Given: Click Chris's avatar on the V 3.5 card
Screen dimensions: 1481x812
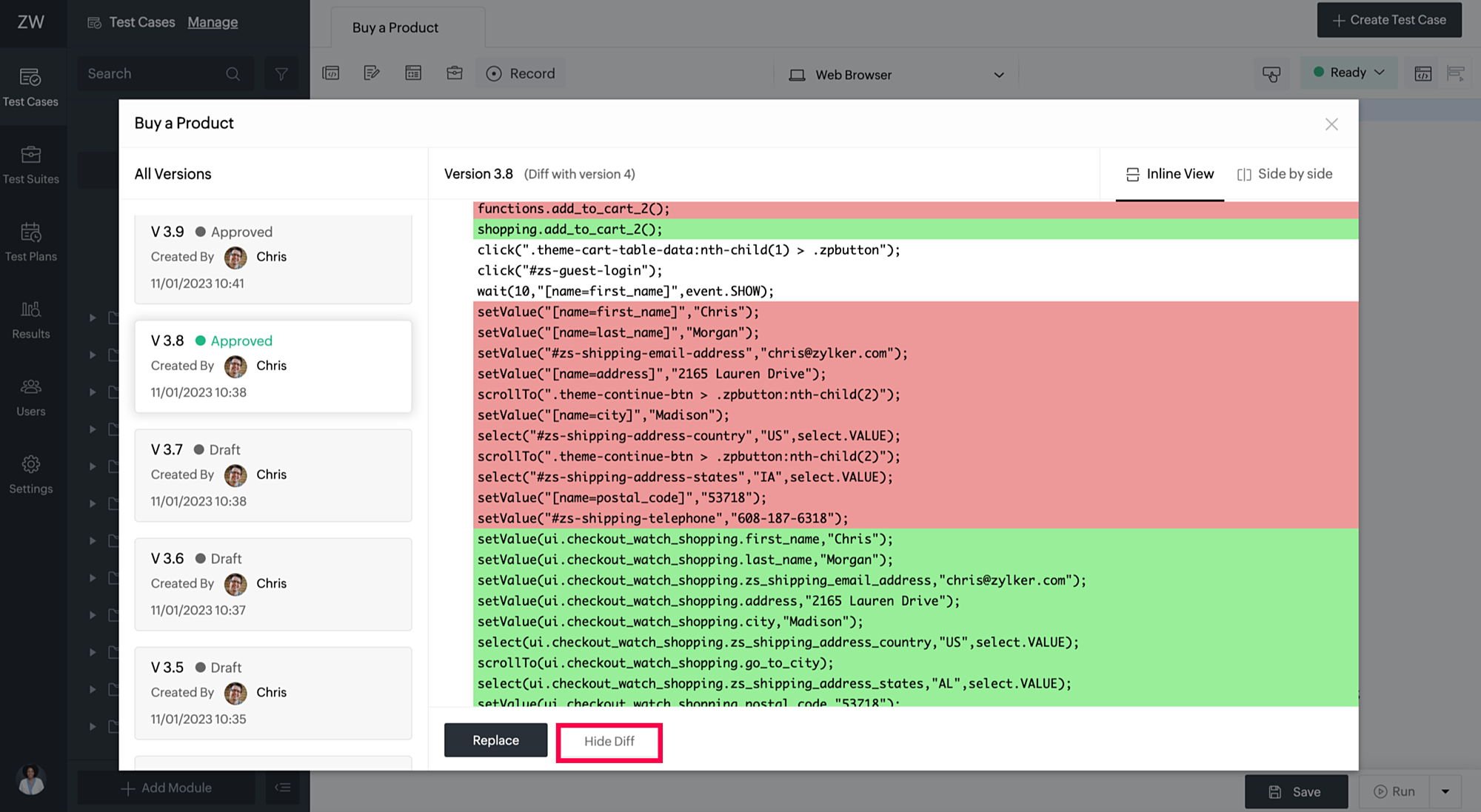Looking at the screenshot, I should [x=235, y=693].
